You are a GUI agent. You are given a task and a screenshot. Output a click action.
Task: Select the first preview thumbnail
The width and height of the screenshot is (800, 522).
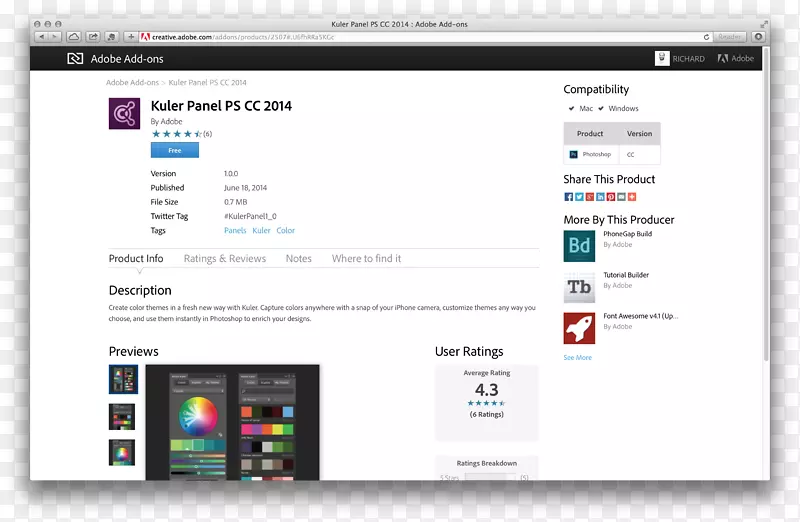coord(123,379)
